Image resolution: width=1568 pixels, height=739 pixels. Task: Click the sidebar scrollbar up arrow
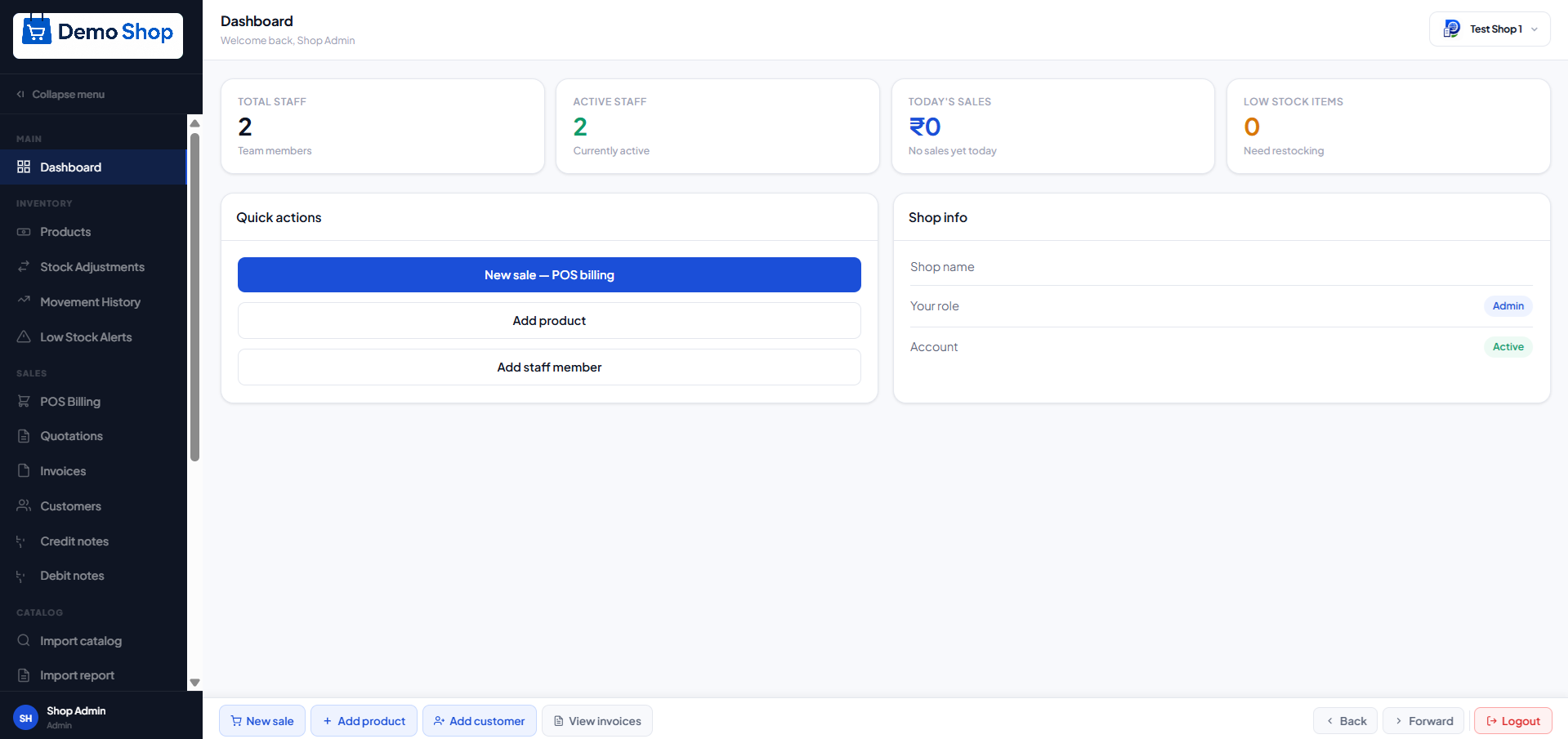point(194,123)
